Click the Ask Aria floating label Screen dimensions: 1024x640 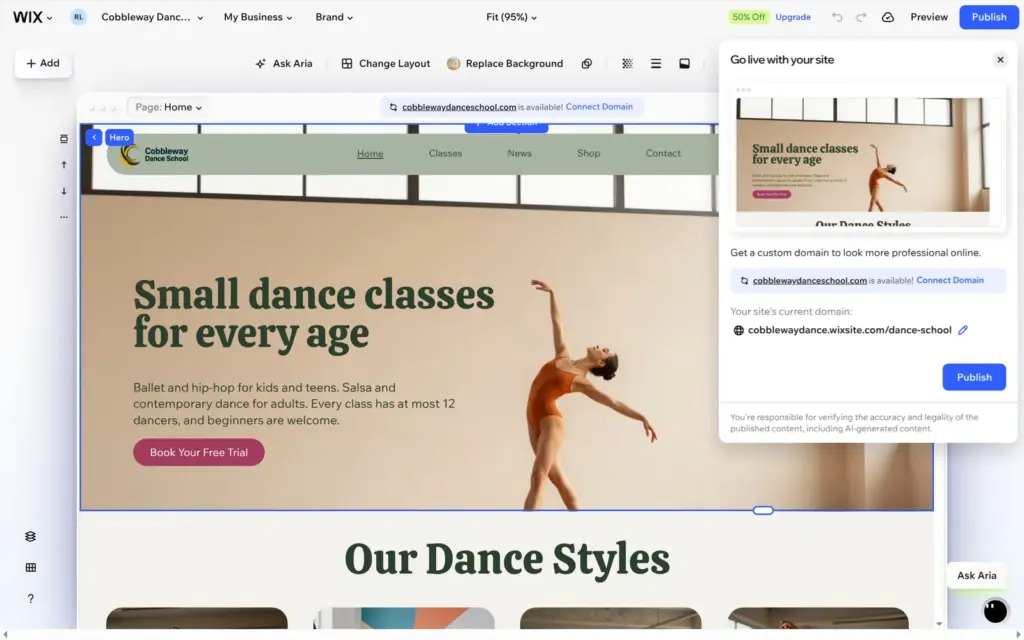[x=976, y=576]
